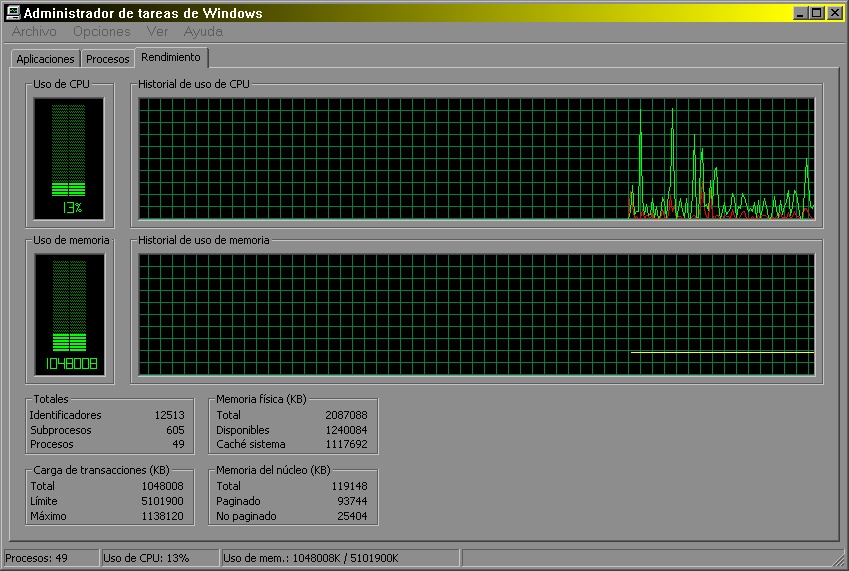Click the Paginado label
The width and height of the screenshot is (849, 571).
[x=238, y=501]
